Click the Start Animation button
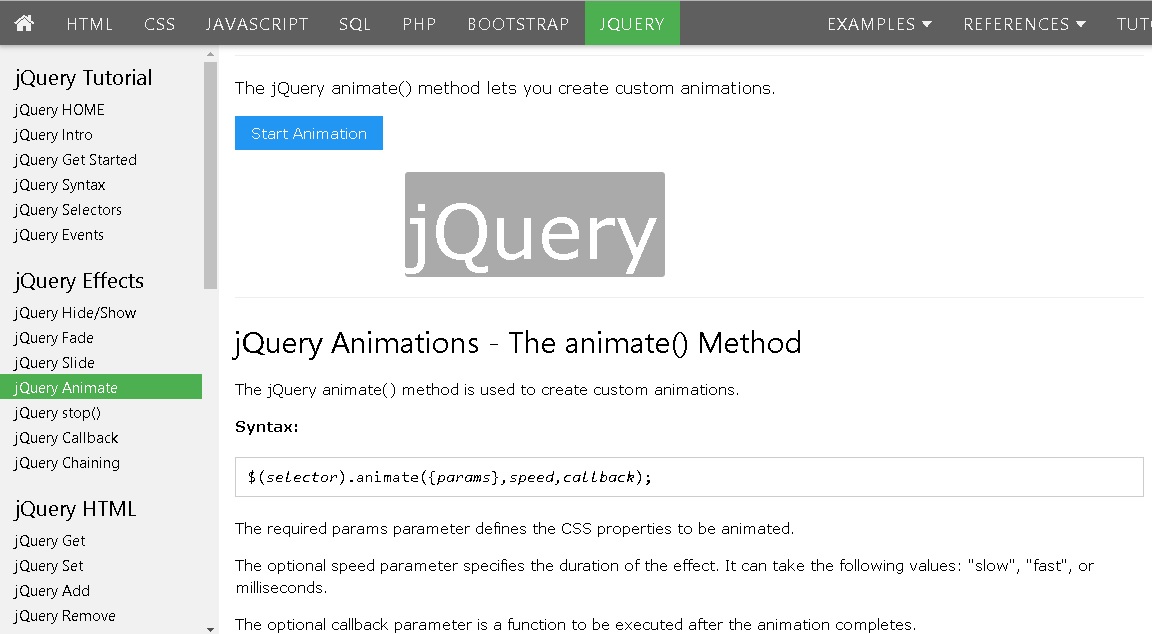 (x=309, y=133)
